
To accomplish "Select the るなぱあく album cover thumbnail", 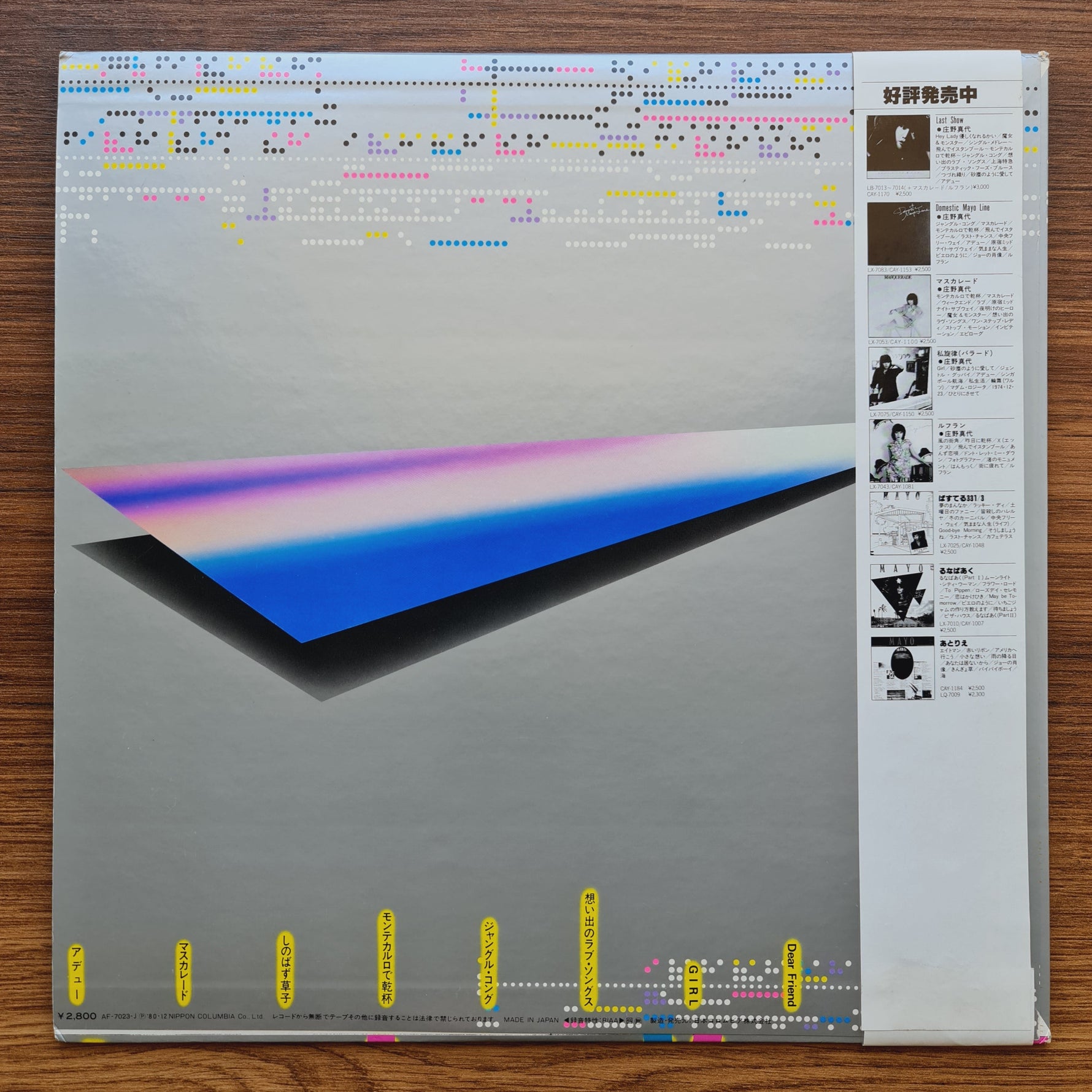I will point(901,595).
